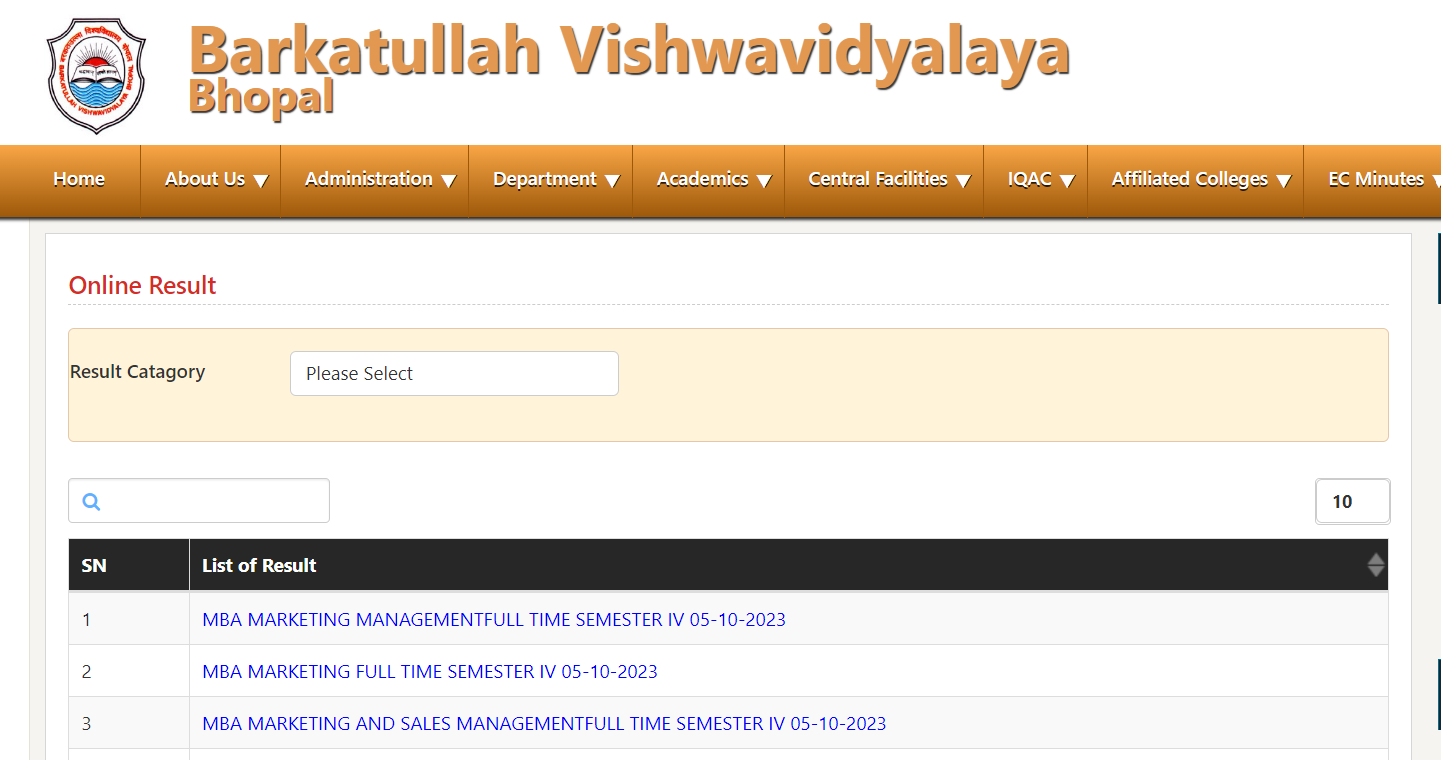
Task: Click the 'Online Result' heading text
Action: [142, 285]
